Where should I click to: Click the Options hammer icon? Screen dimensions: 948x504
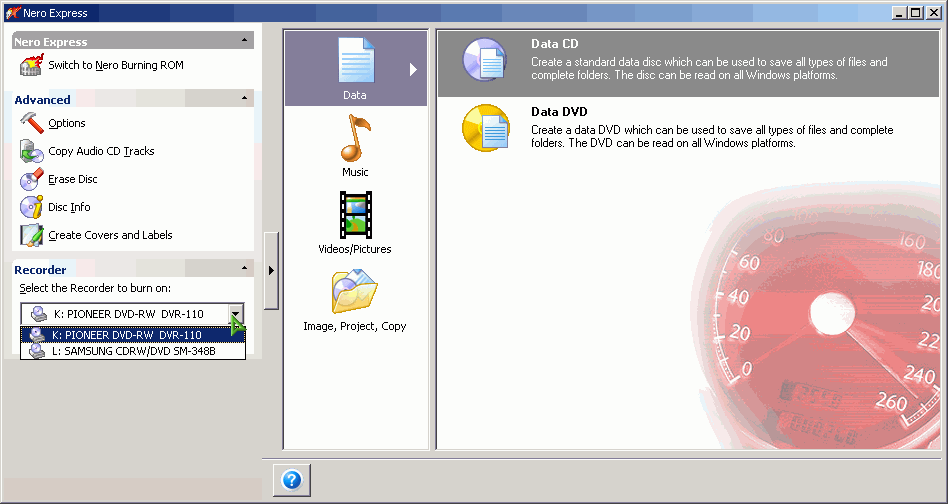31,123
